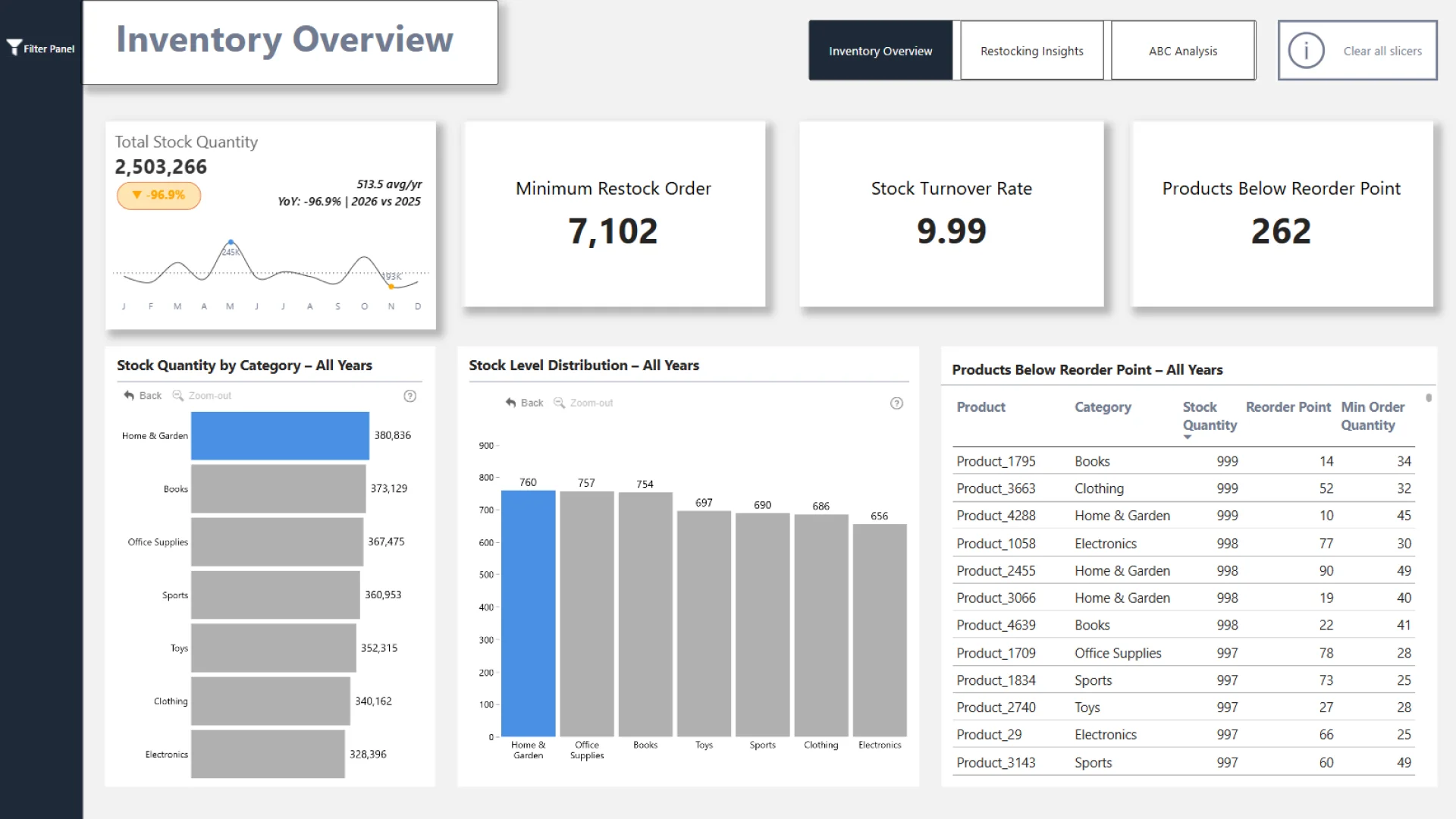Image resolution: width=1456 pixels, height=819 pixels.
Task: Click Back arrow in Stock Quantity by Category chart
Action: pos(129,395)
